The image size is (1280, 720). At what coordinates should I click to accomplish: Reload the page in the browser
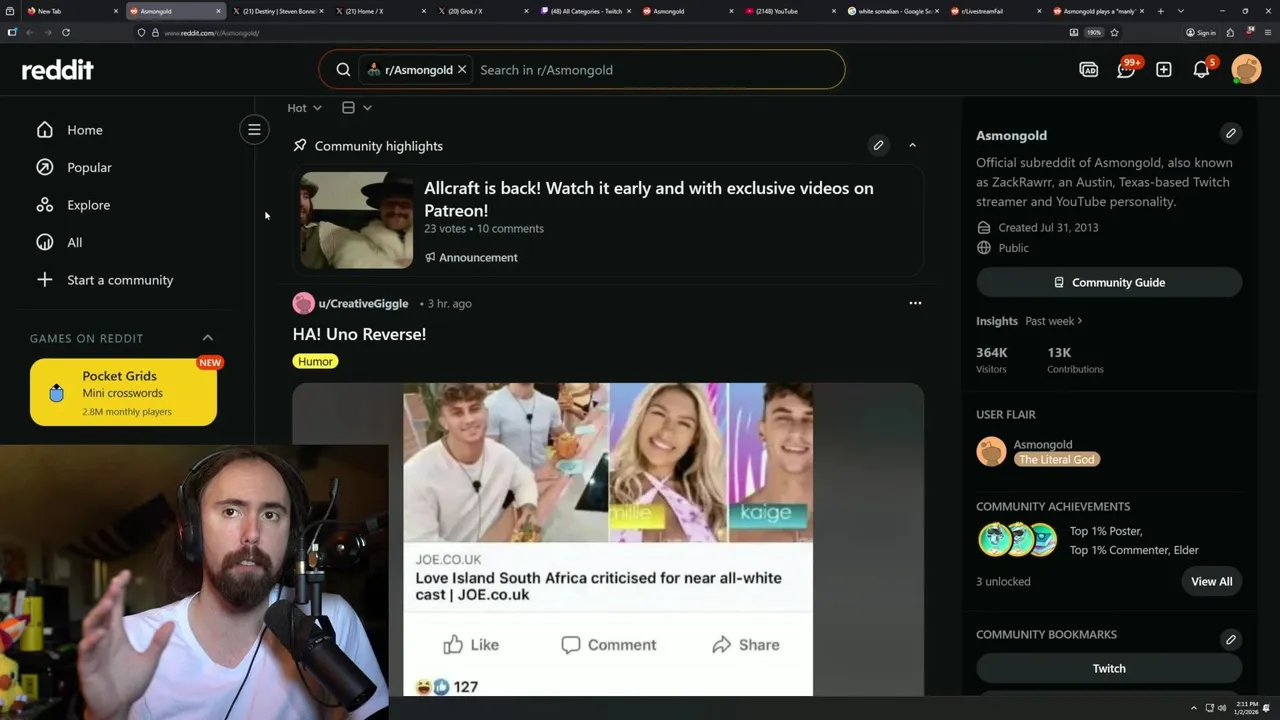[66, 32]
